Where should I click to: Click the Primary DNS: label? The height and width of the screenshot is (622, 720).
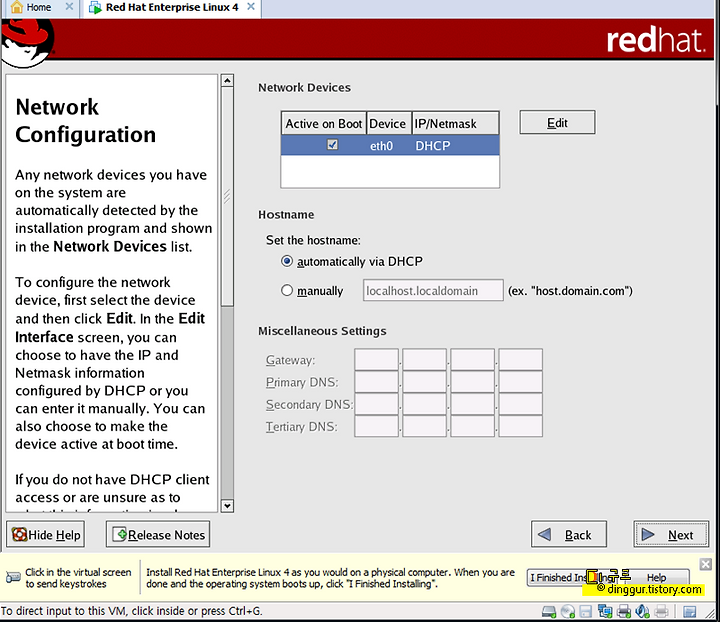point(302,382)
